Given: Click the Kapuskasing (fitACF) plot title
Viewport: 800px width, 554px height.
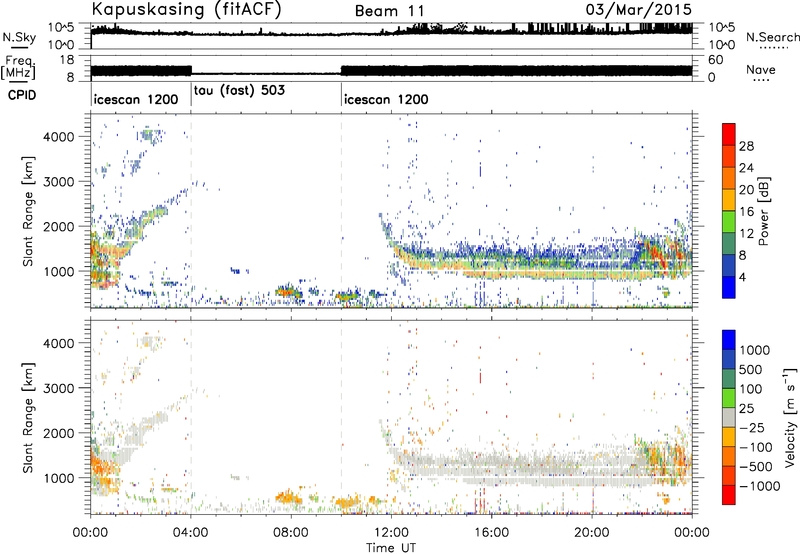Looking at the screenshot, I should tap(186, 10).
